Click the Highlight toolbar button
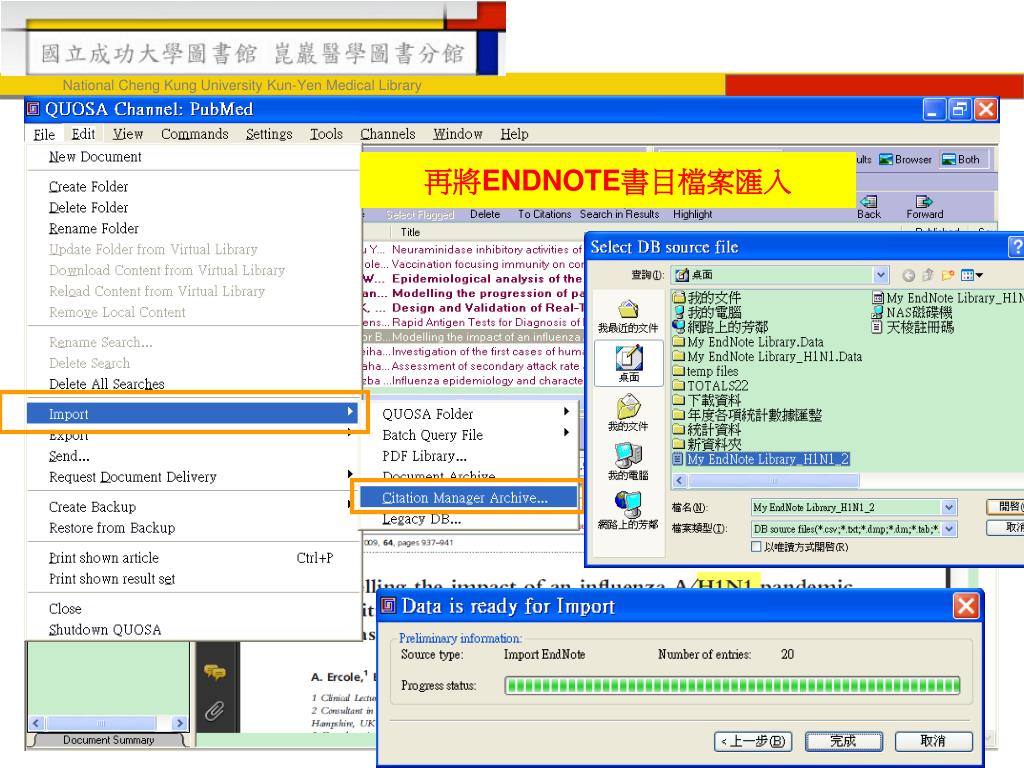The image size is (1024, 768). pos(692,214)
